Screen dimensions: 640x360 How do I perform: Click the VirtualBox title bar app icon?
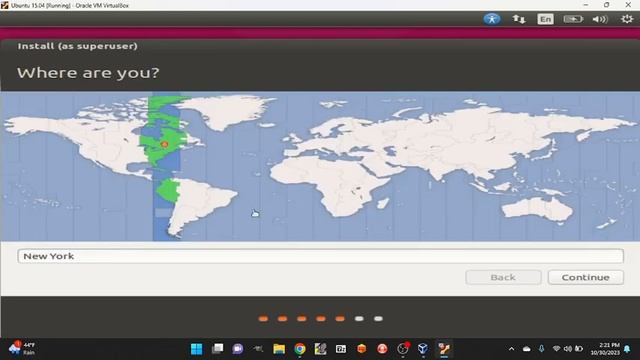click(4, 5)
